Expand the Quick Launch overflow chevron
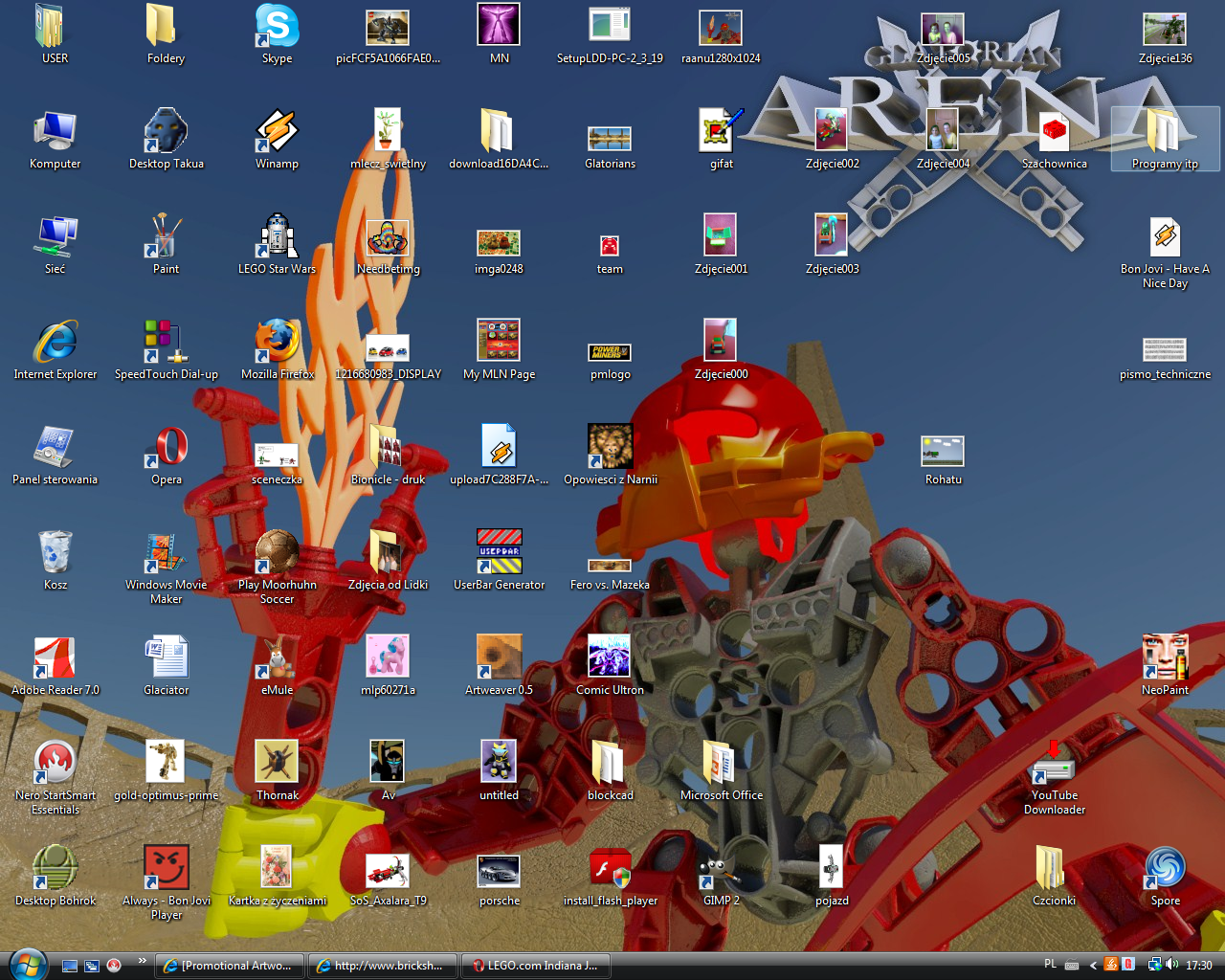The height and width of the screenshot is (980, 1225). point(143,960)
